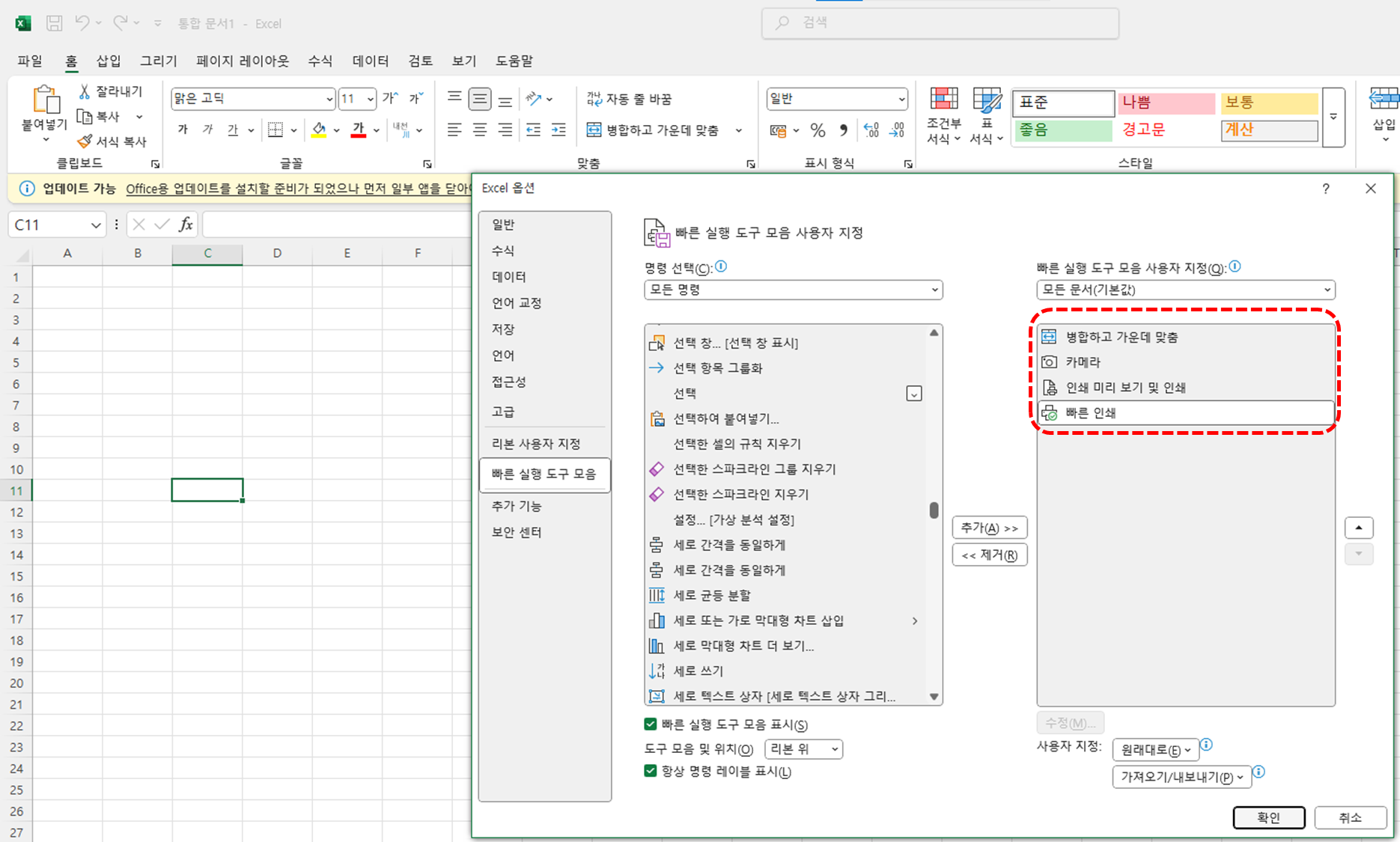
Task: Open the 파일 ribbon tab
Action: 30,61
